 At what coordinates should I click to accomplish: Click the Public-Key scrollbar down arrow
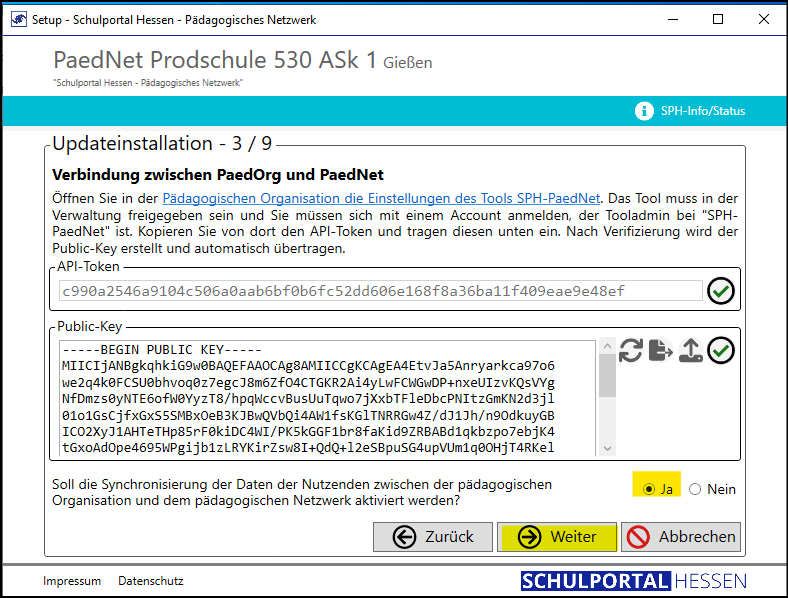[x=607, y=448]
